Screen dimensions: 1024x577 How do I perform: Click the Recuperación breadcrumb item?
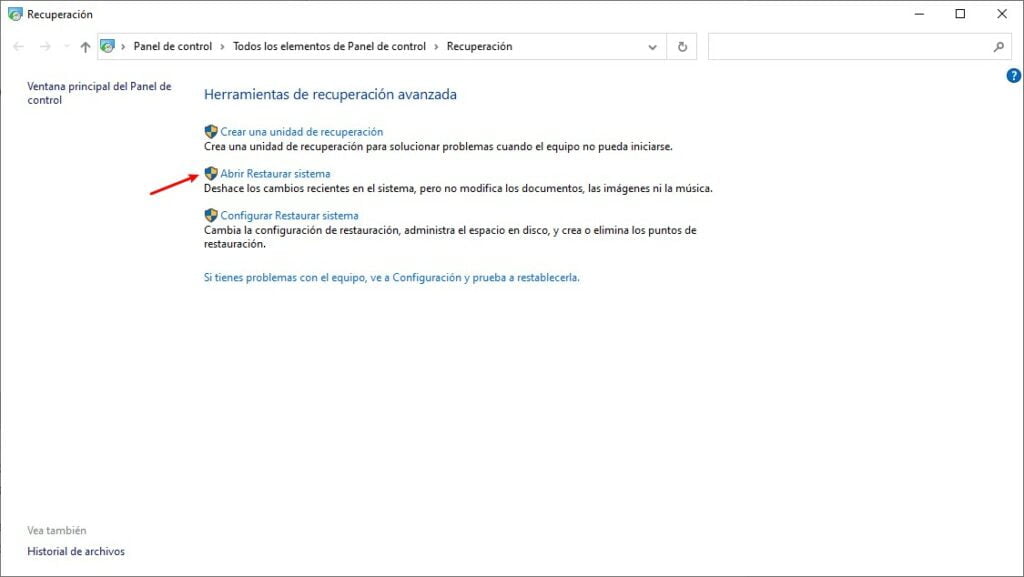point(479,46)
